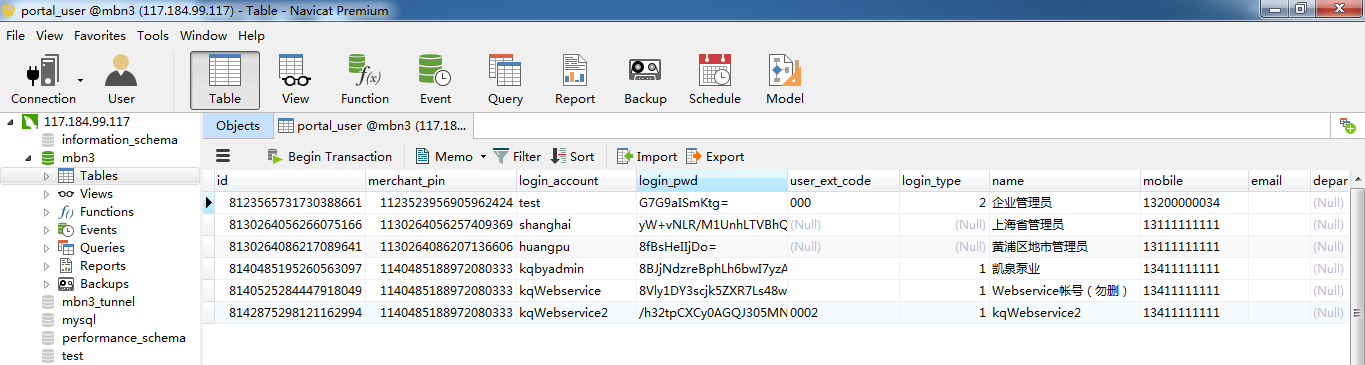
Task: Open the Backup toolbar icon
Action: 645,80
